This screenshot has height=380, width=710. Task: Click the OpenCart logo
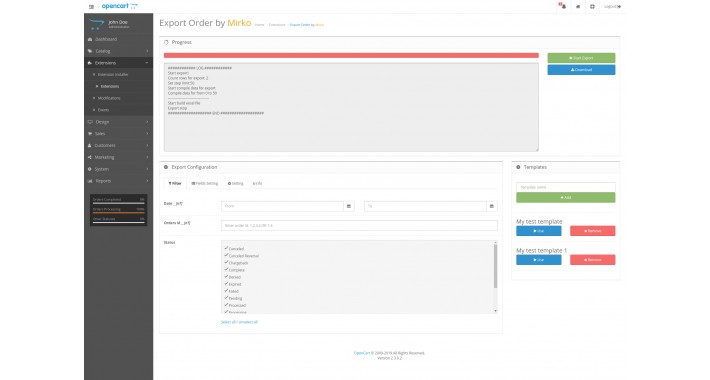120,6
